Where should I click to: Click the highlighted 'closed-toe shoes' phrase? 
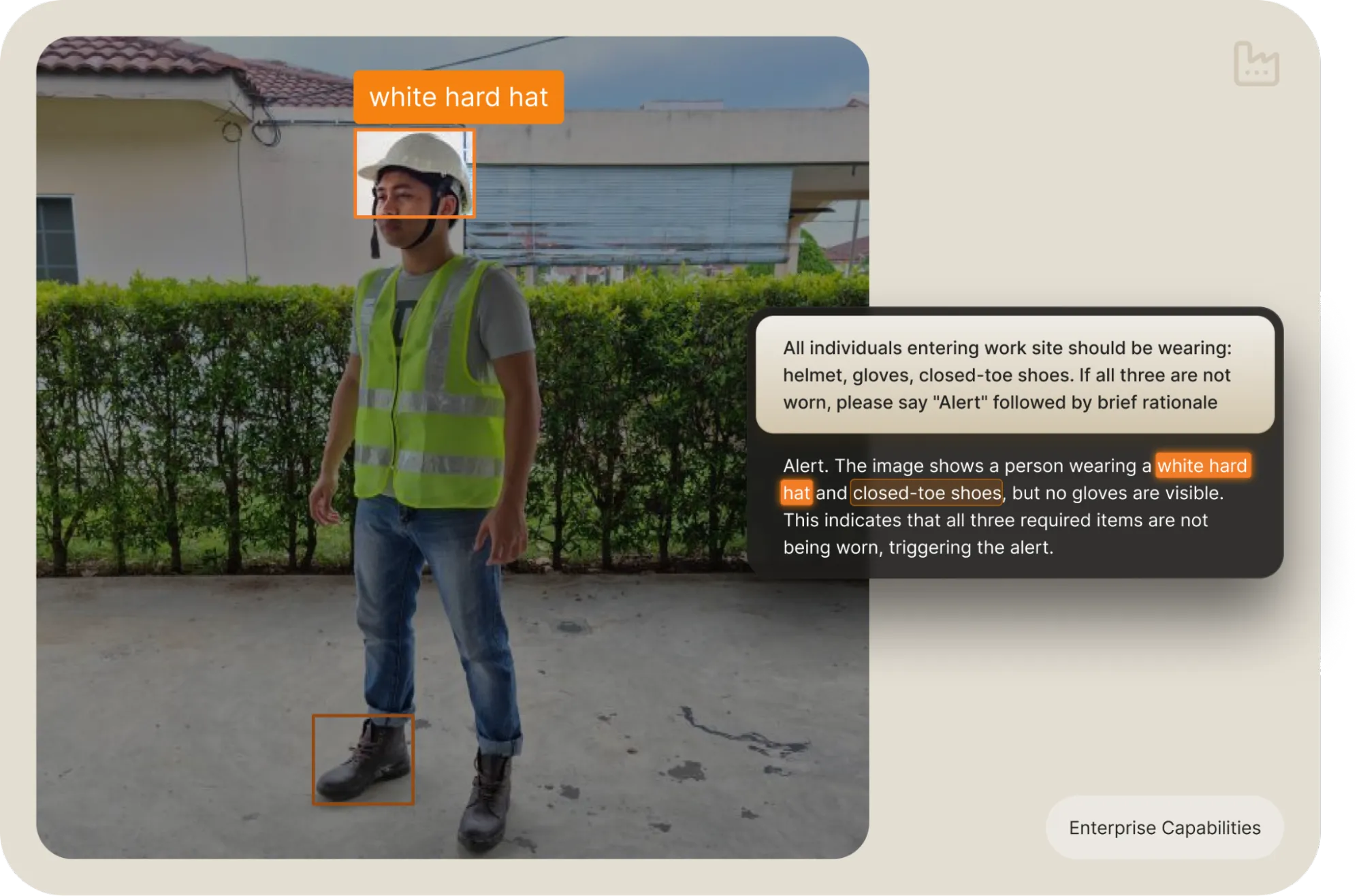point(926,493)
